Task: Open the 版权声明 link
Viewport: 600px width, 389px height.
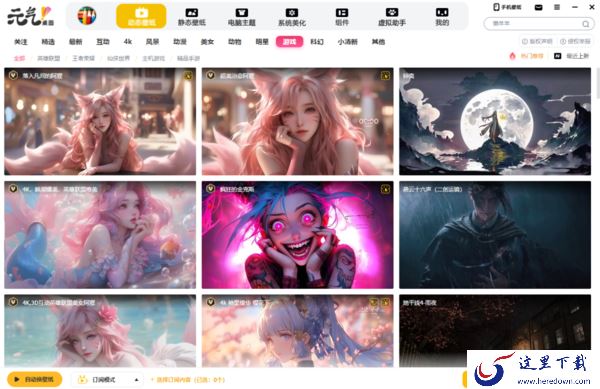Action: point(537,41)
